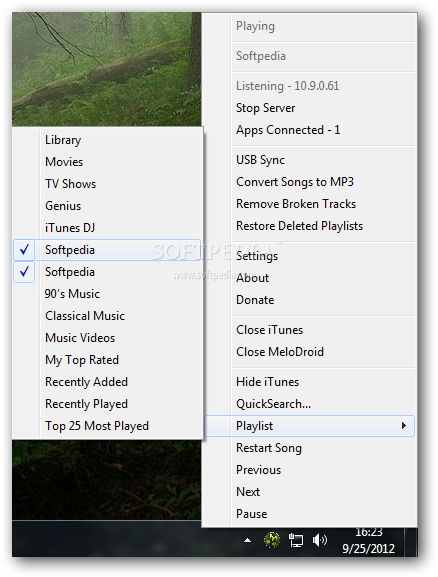Pick Music Videos from the submenu
The height and width of the screenshot is (577, 438).
click(x=107, y=338)
